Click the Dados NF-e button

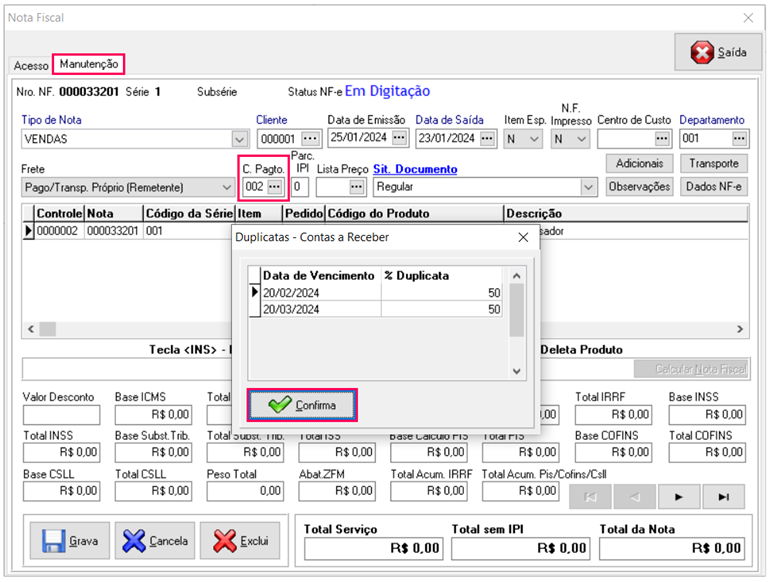coord(712,186)
